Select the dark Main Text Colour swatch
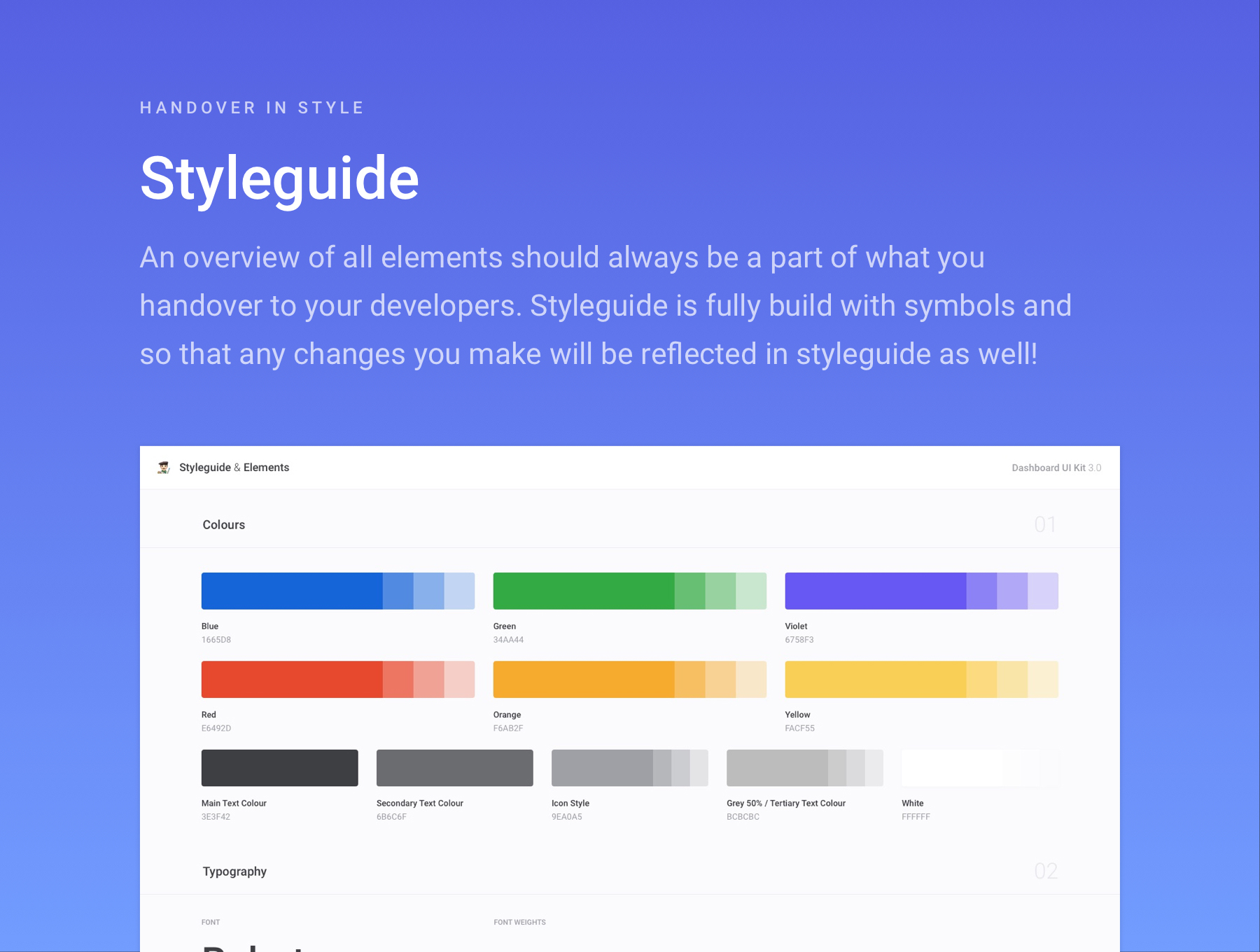This screenshot has height=952, width=1260. coord(279,768)
